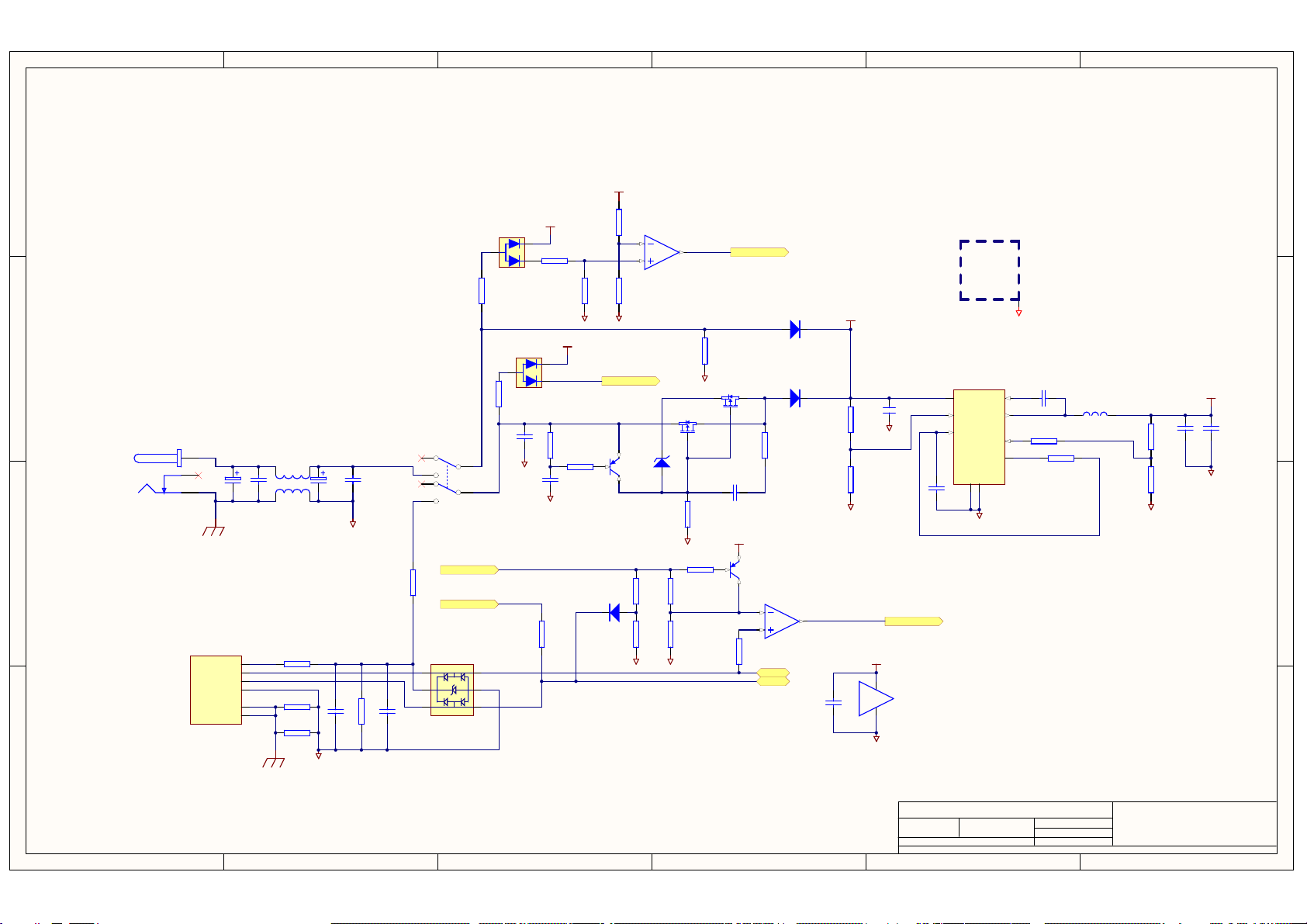Click the top comparator op-amp triangle
The image size is (1307, 924).
click(x=662, y=252)
